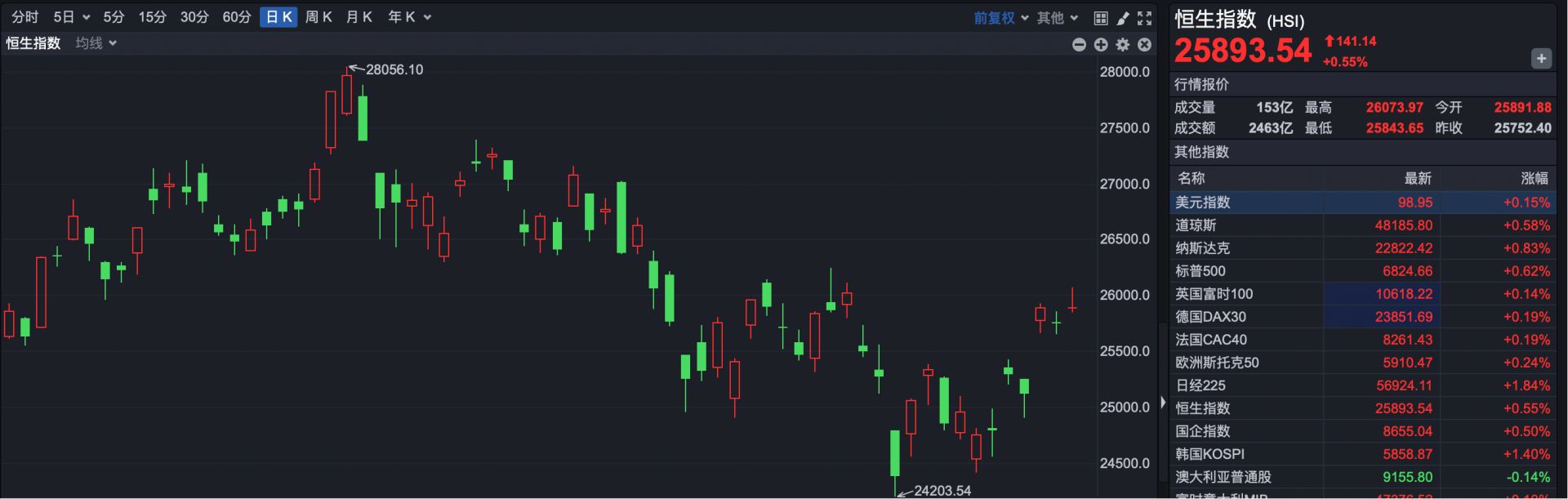Select the 日K daily candlestick tab
Screen dimensions: 1568x499
tap(278, 17)
